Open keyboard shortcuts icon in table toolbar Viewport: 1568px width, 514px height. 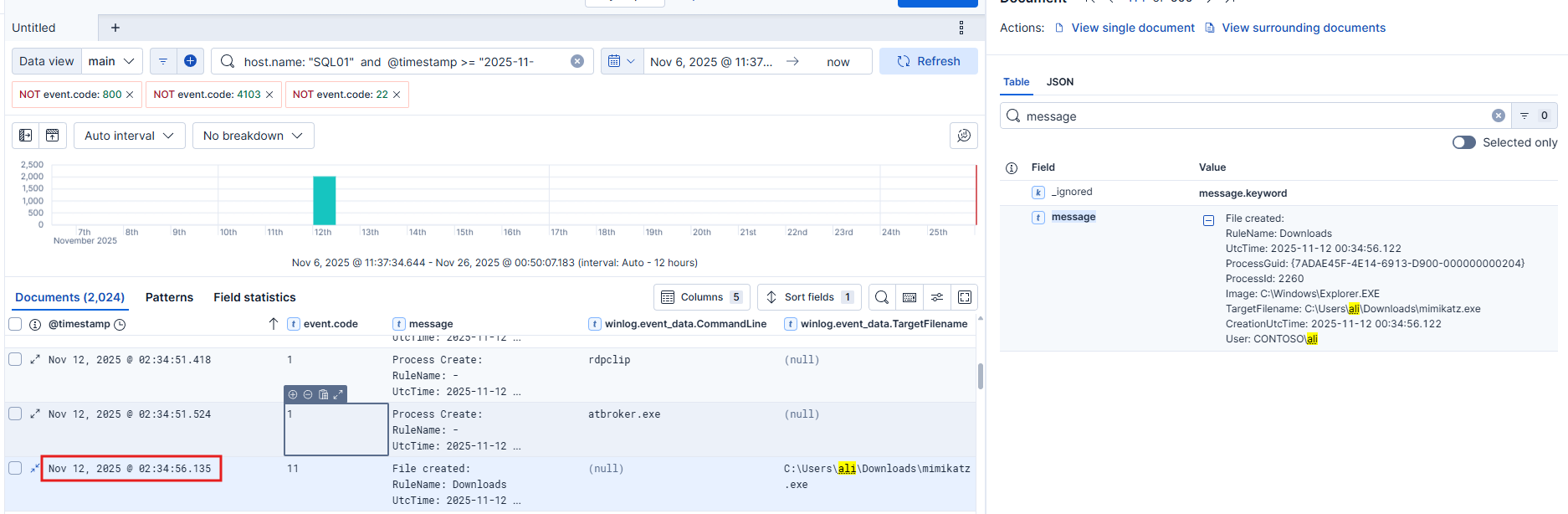(910, 297)
